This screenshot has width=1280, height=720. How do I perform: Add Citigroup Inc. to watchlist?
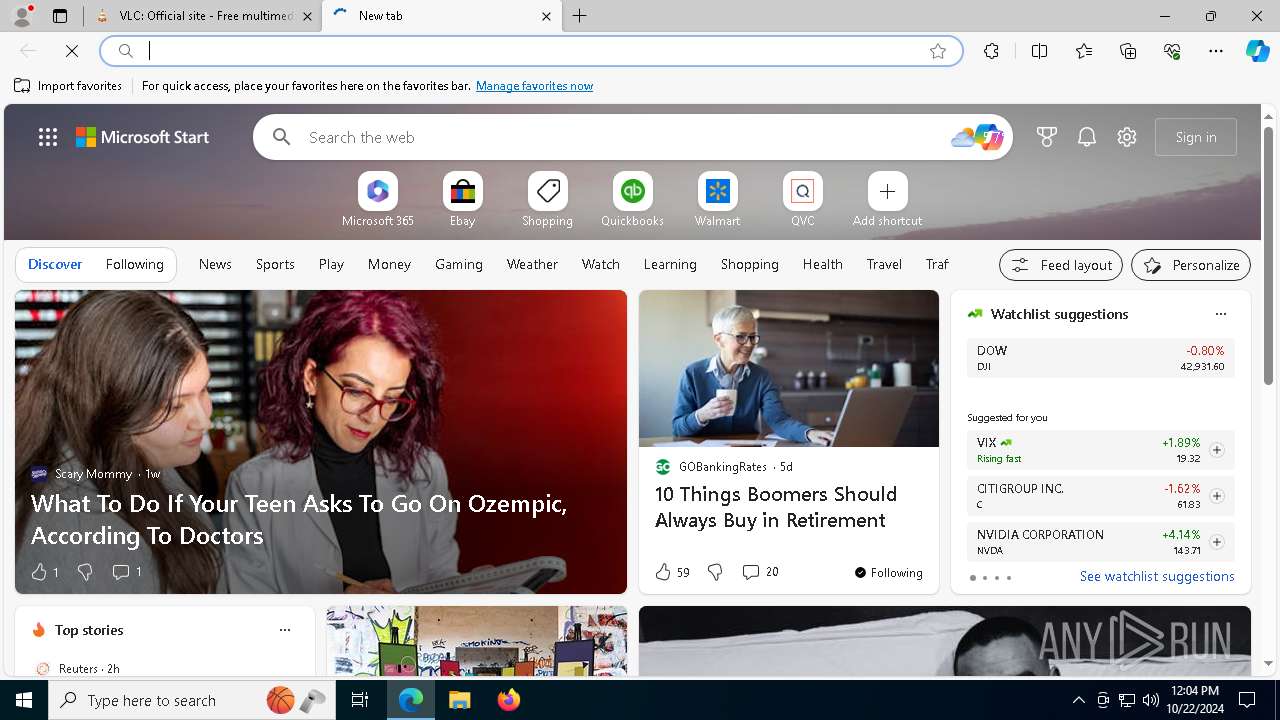coord(1216,496)
